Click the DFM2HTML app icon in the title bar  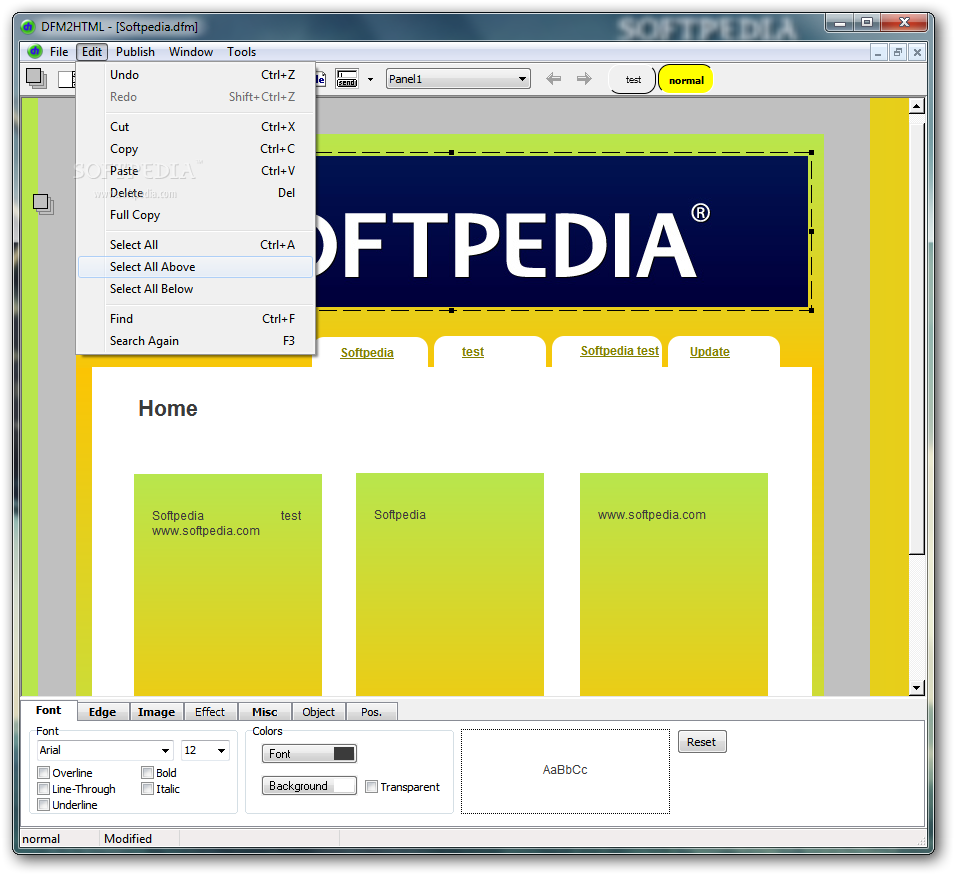point(28,26)
